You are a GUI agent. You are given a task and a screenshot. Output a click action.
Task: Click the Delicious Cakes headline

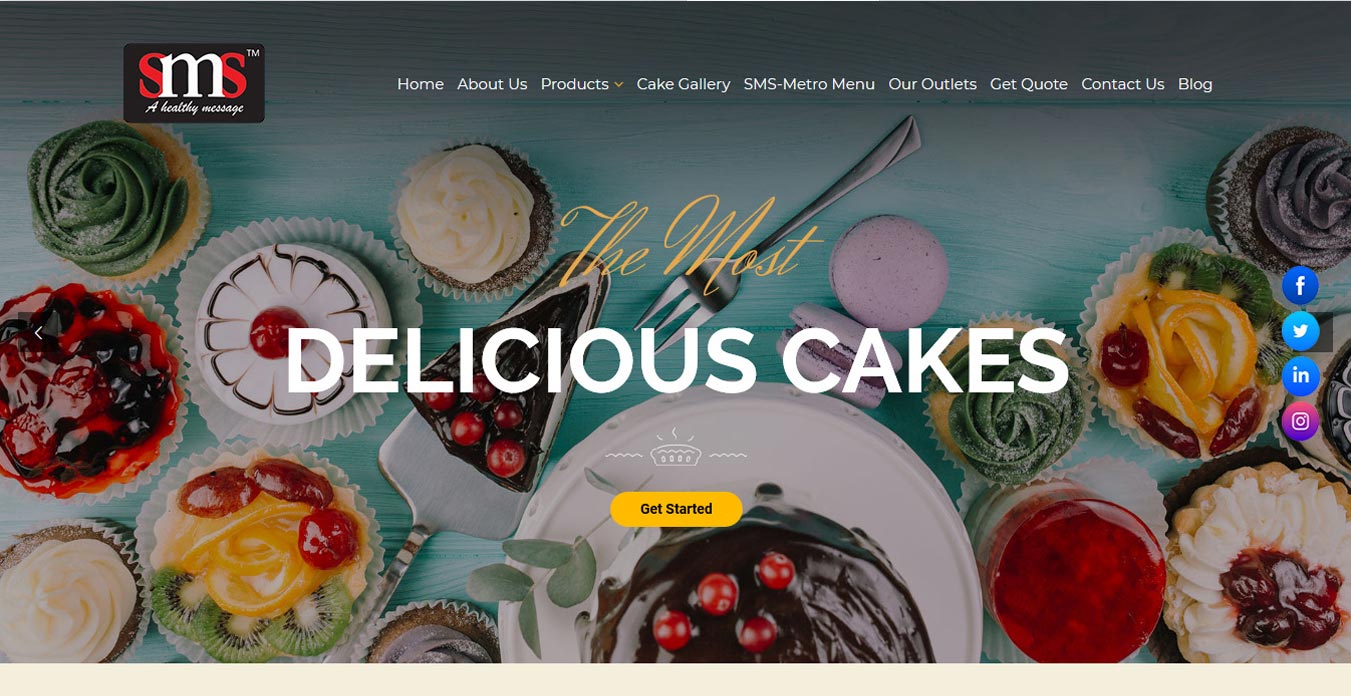point(676,360)
